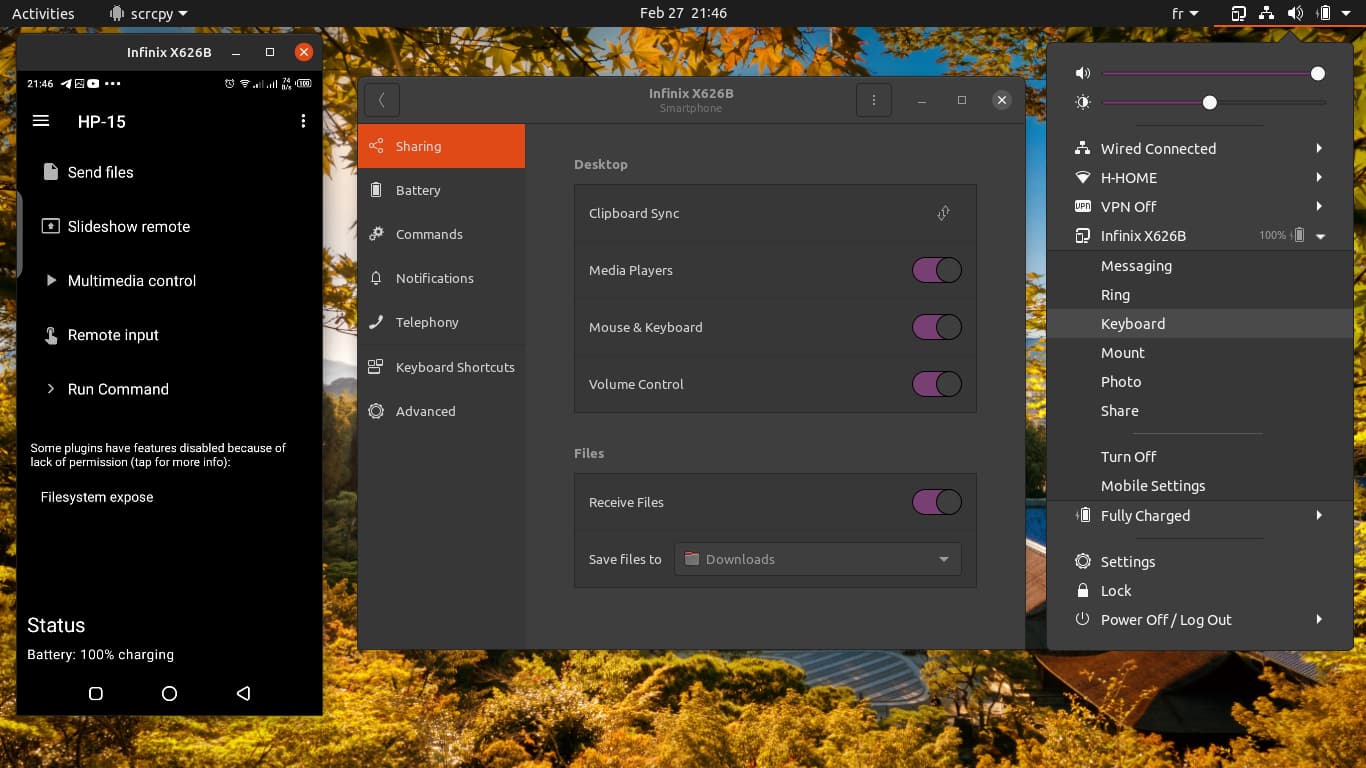This screenshot has height=768, width=1366.
Task: Toggle the Mouse & Keyboard switch
Action: (x=937, y=327)
